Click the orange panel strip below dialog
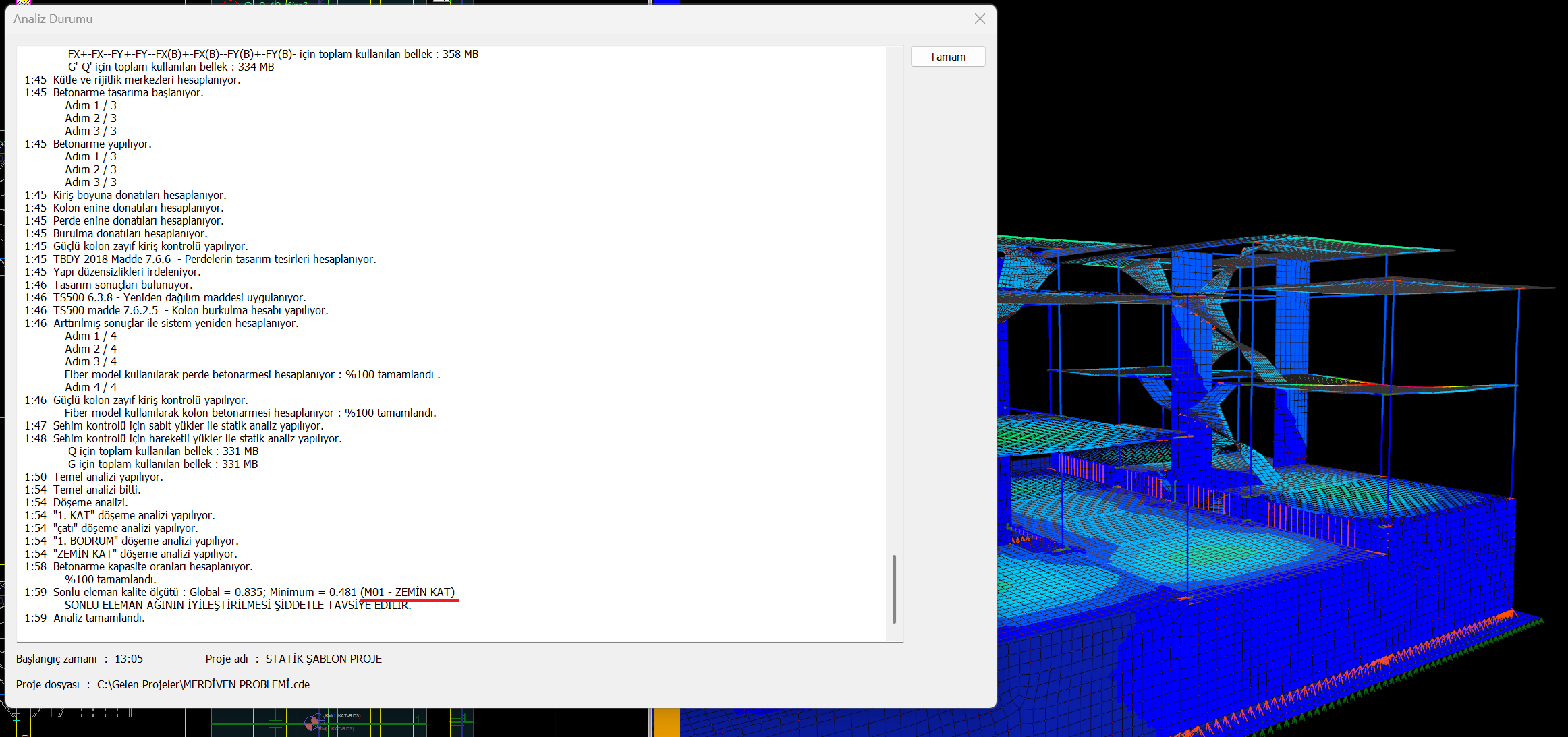Viewport: 1568px width, 737px height. click(x=667, y=723)
